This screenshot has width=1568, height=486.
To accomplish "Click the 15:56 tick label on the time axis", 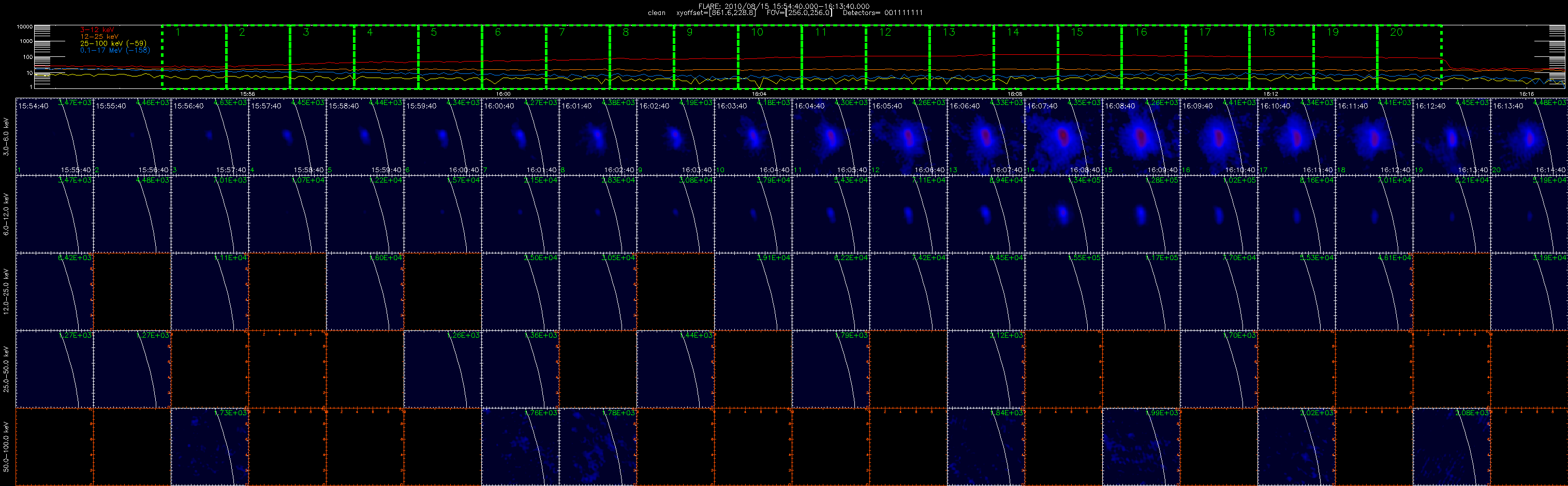I will 247,94.
